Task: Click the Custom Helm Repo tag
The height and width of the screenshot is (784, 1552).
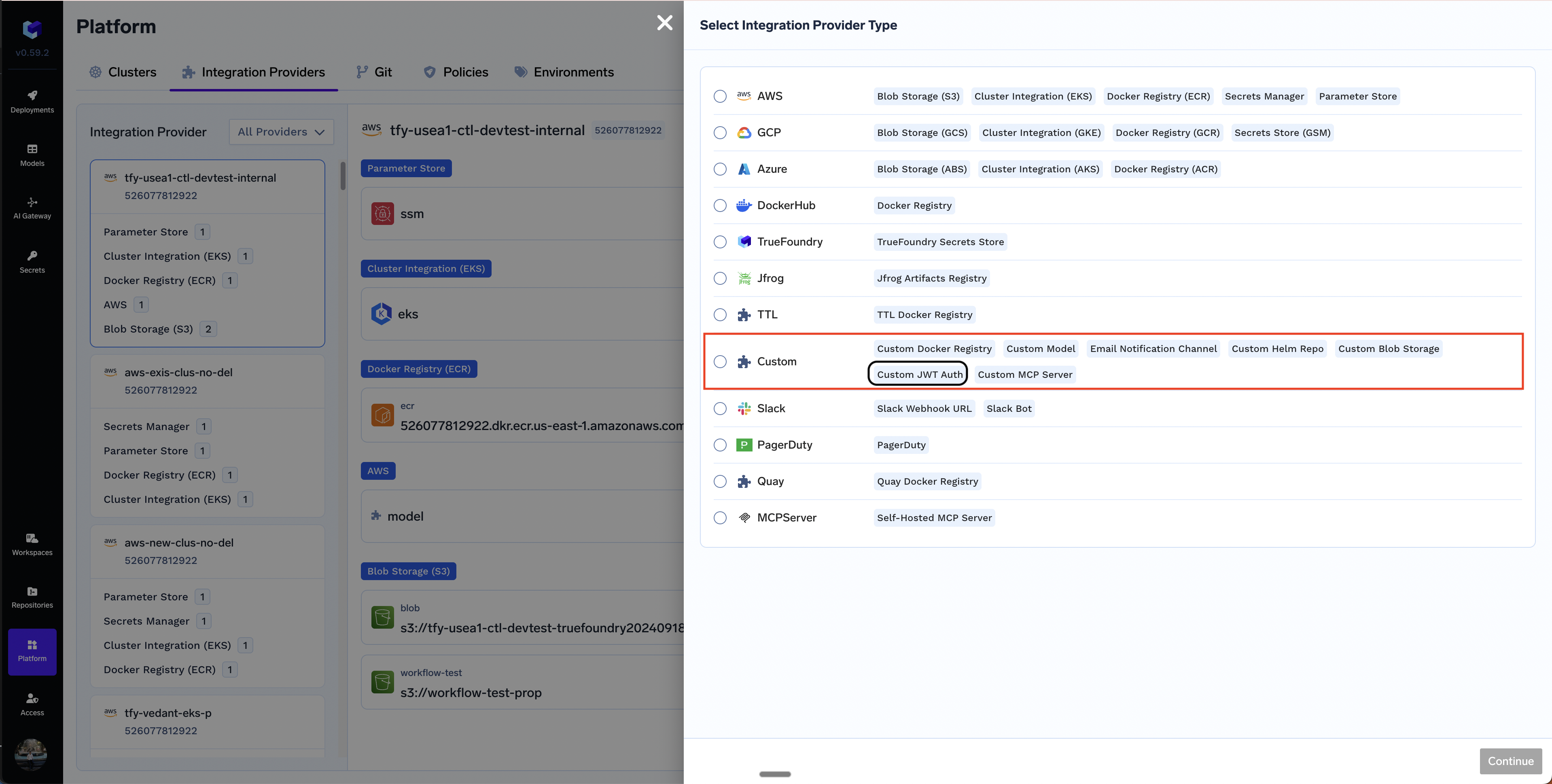Action: 1277,349
